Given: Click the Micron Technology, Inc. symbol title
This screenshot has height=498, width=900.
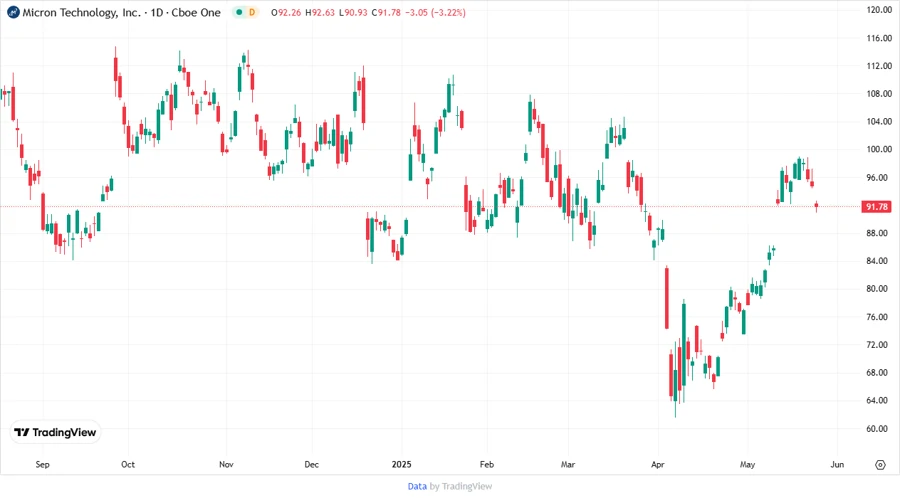Looking at the screenshot, I should pyautogui.click(x=82, y=12).
